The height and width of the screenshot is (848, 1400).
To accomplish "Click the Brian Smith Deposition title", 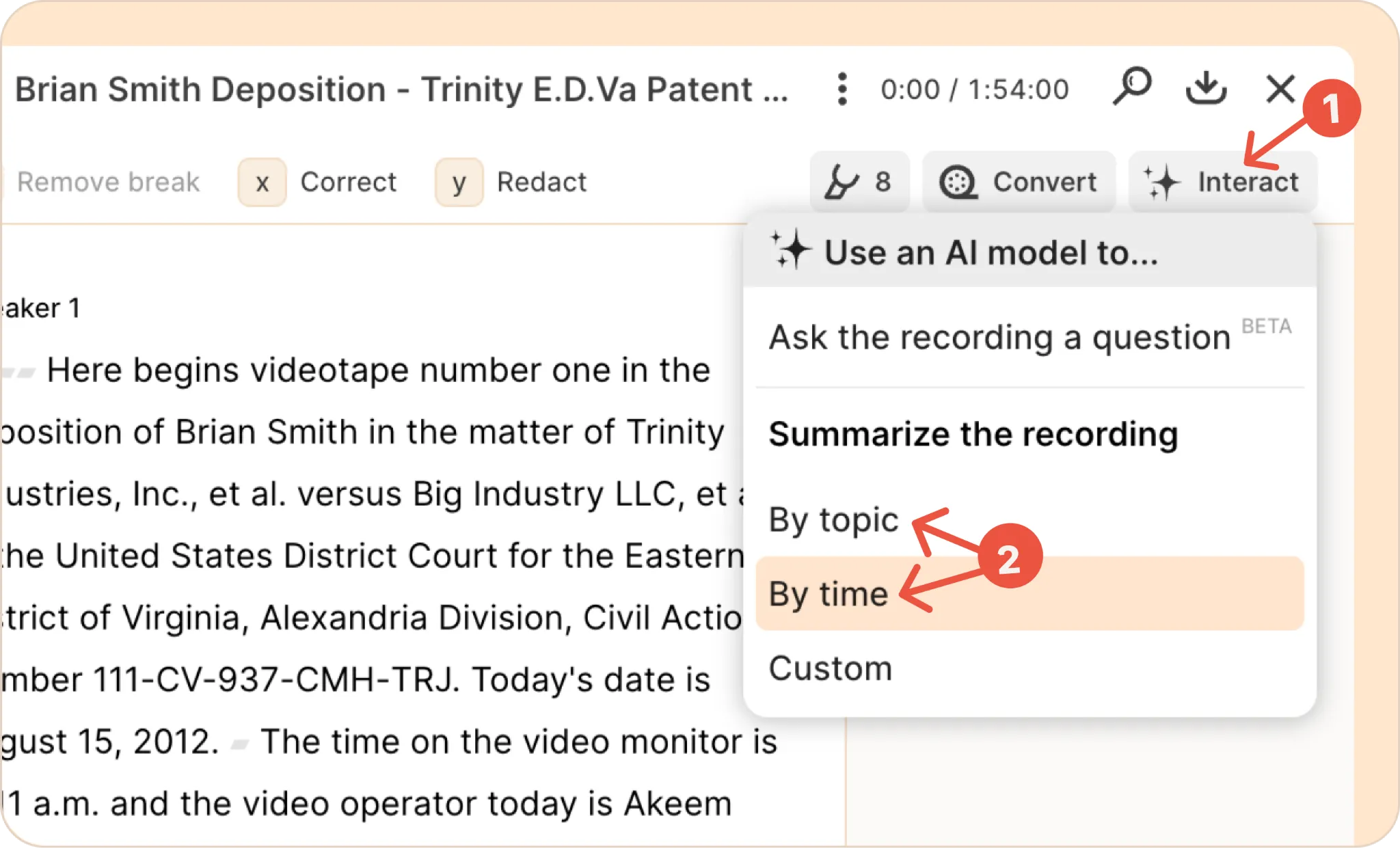I will pyautogui.click(x=401, y=90).
